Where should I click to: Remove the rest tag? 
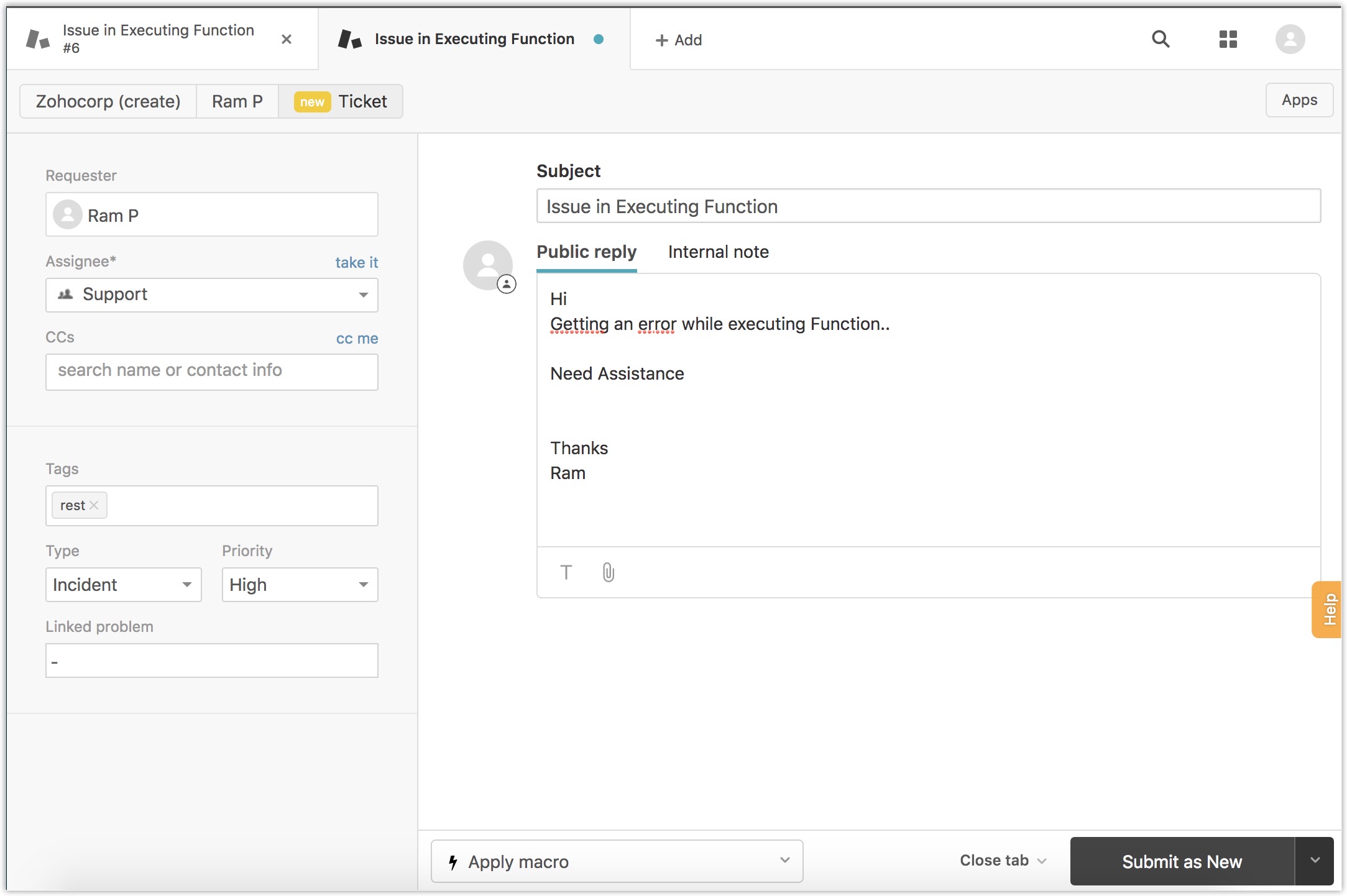point(94,505)
